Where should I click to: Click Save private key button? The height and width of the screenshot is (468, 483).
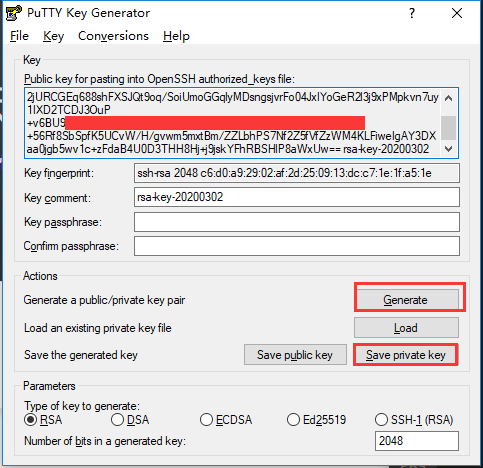[x=406, y=355]
